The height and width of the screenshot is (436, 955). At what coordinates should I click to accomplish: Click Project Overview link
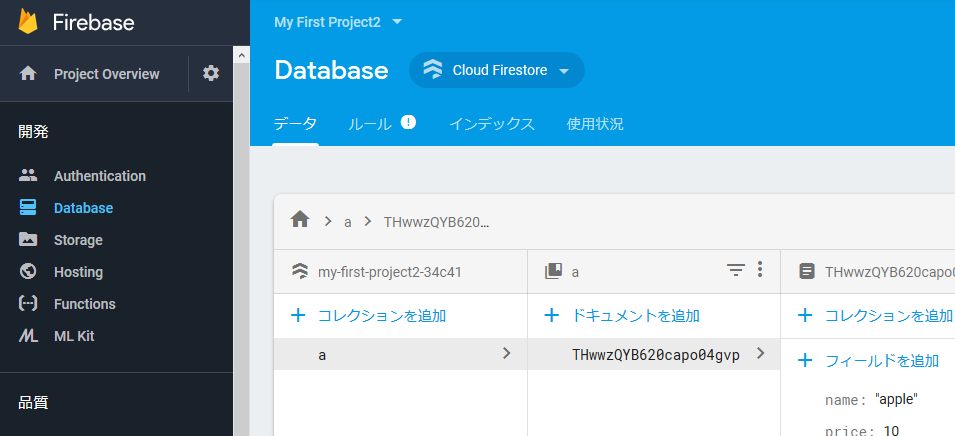tap(107, 74)
